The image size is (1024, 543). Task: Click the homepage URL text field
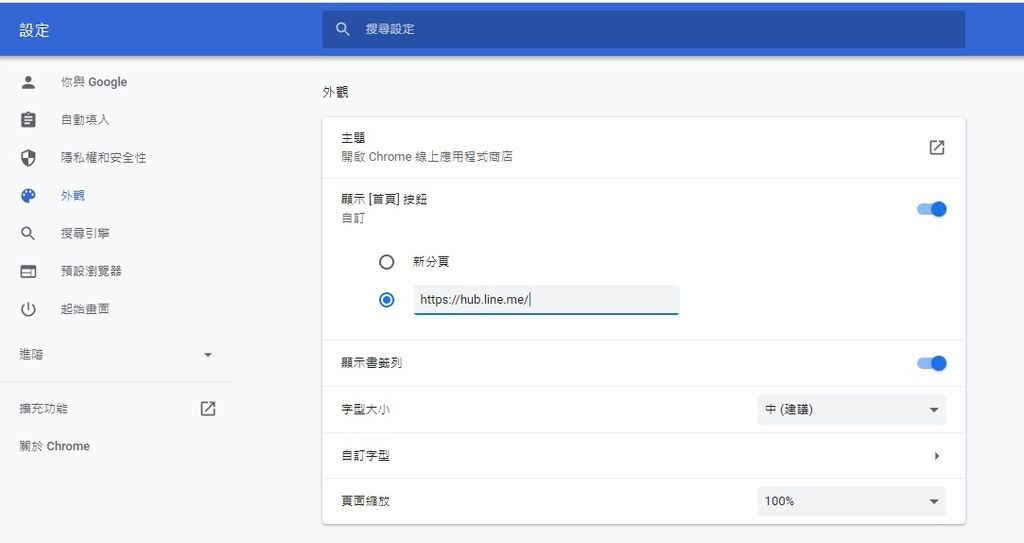click(546, 300)
